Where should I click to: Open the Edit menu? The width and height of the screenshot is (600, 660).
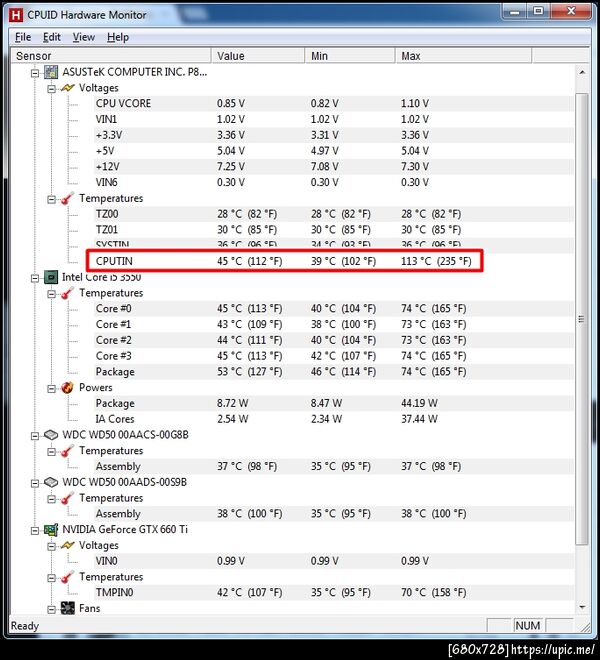(x=52, y=37)
